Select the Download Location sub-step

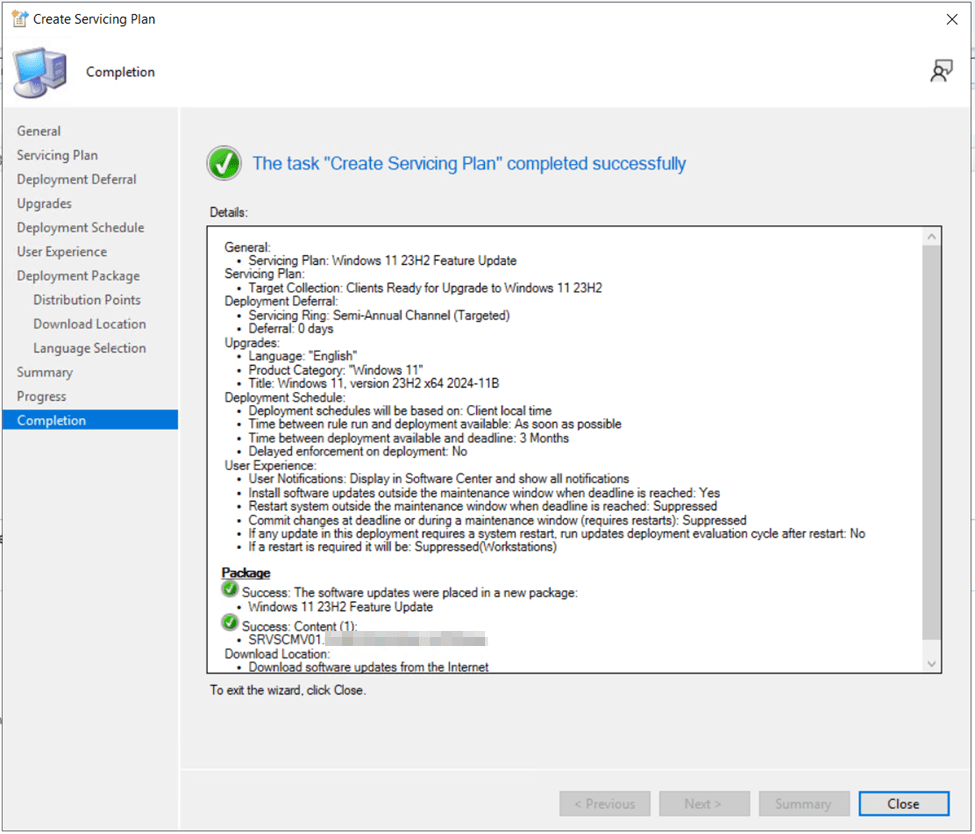click(x=89, y=324)
